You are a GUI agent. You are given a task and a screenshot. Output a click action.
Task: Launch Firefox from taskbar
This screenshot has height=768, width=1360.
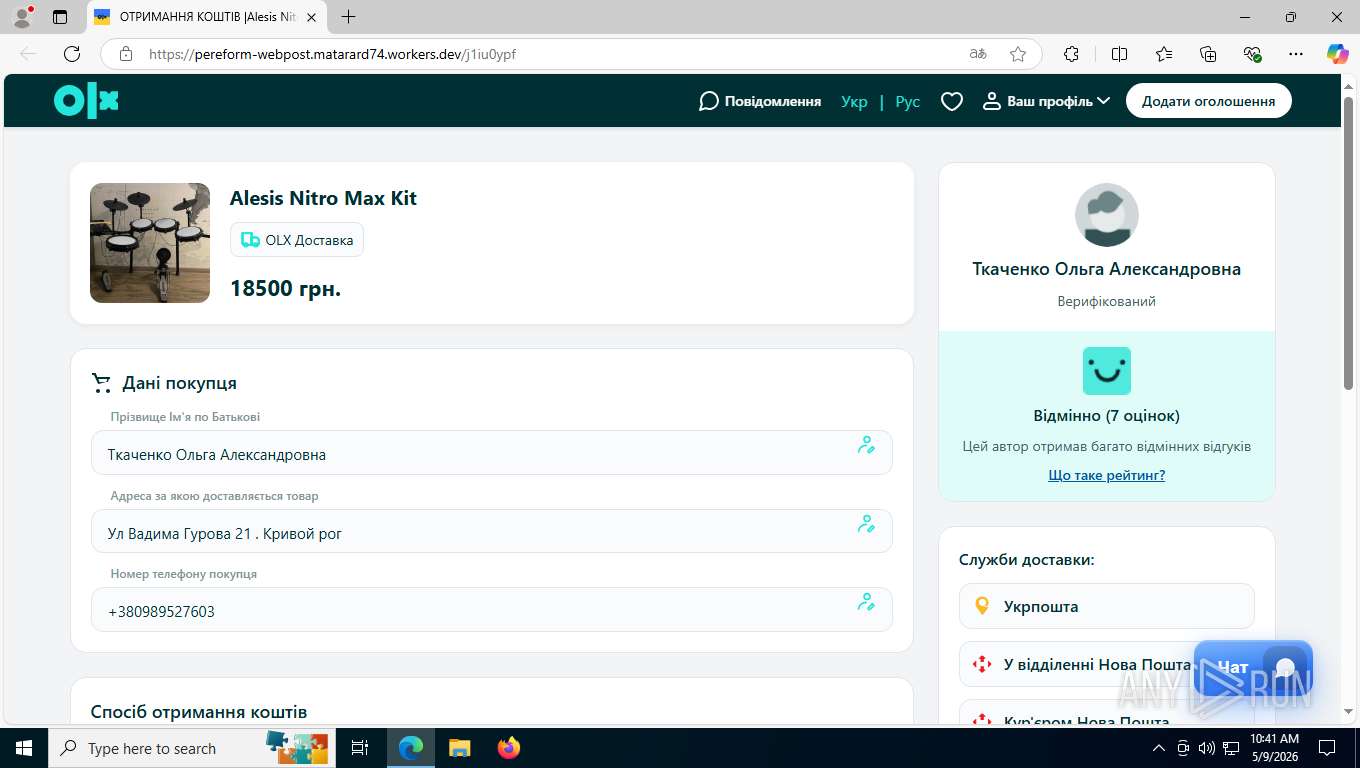(509, 748)
